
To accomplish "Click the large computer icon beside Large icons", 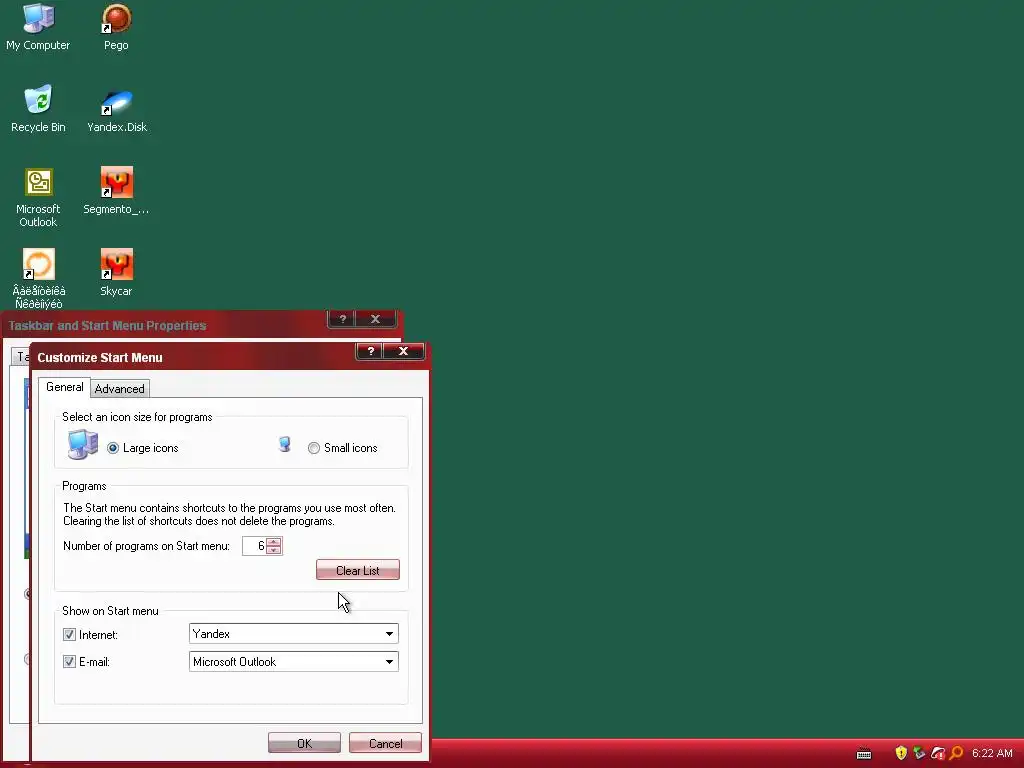I will click(x=83, y=445).
